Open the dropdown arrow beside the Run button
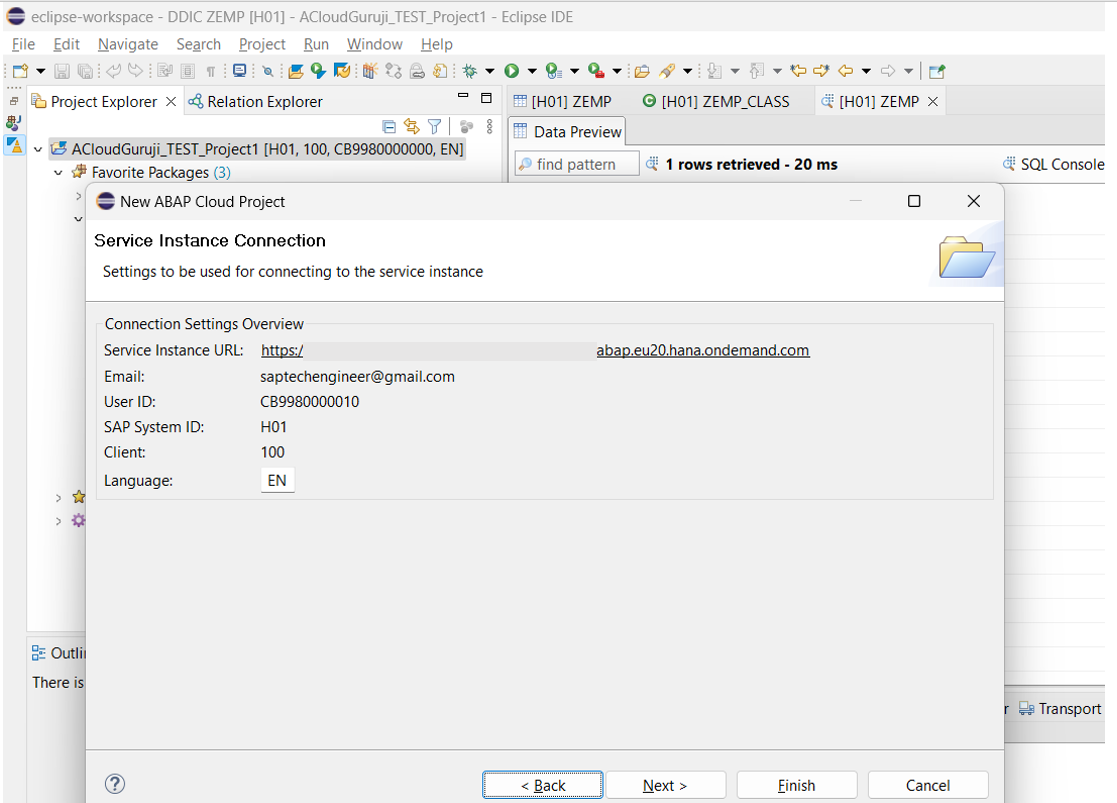The width and height of the screenshot is (1117, 803). coord(531,71)
